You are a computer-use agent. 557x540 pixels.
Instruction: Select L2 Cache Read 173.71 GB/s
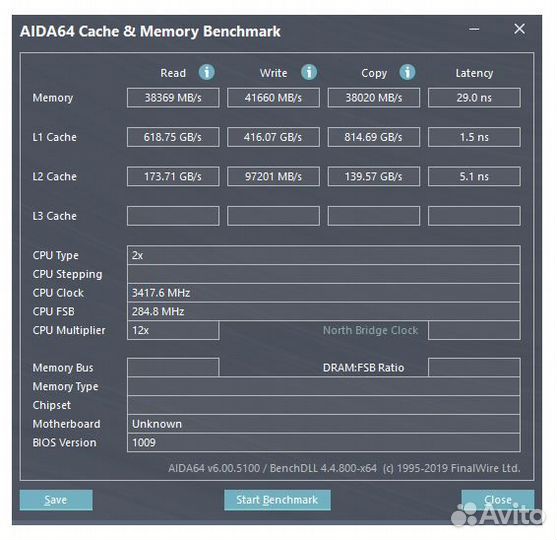(173, 177)
